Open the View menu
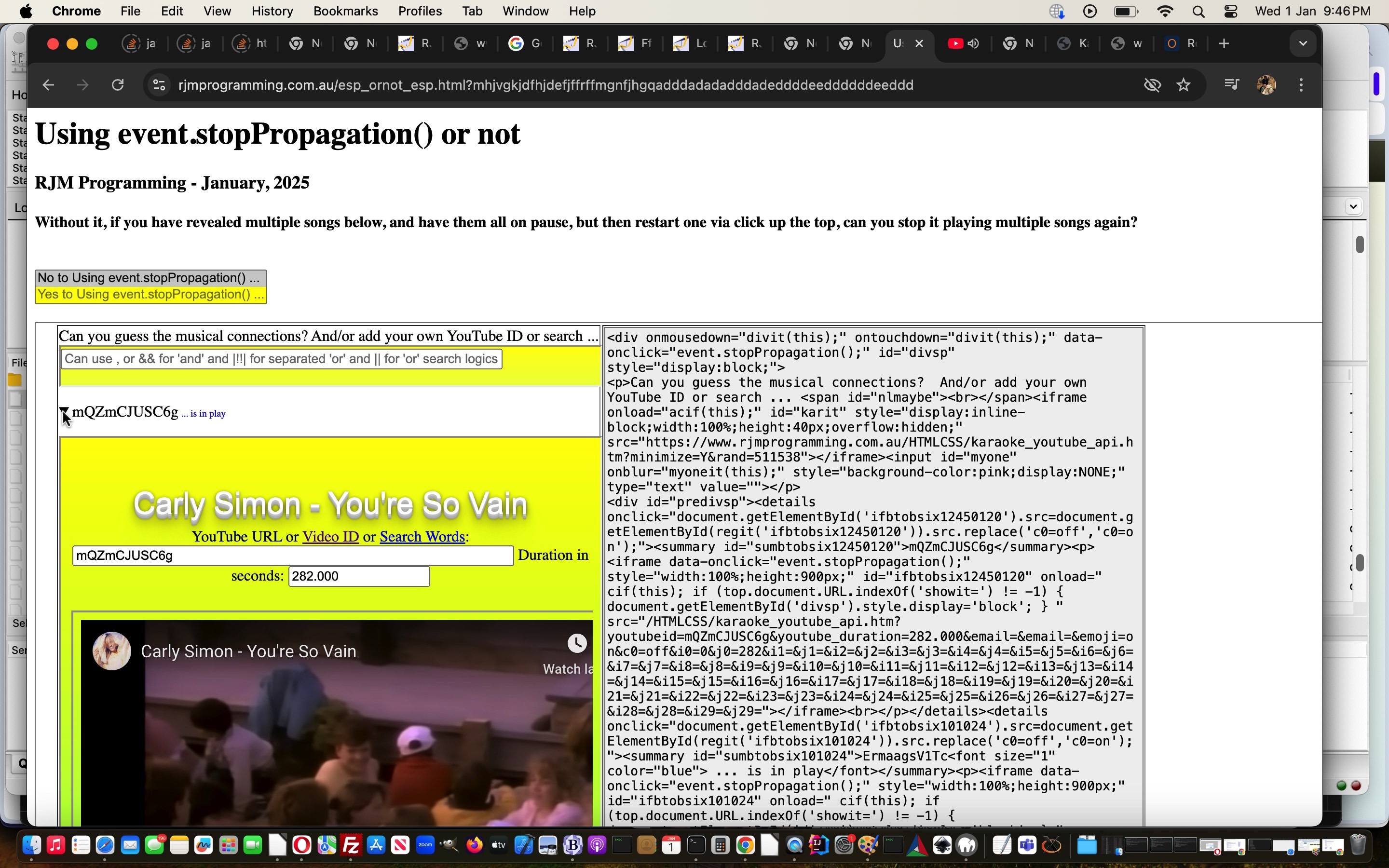The width and height of the screenshot is (1389, 868). click(217, 12)
